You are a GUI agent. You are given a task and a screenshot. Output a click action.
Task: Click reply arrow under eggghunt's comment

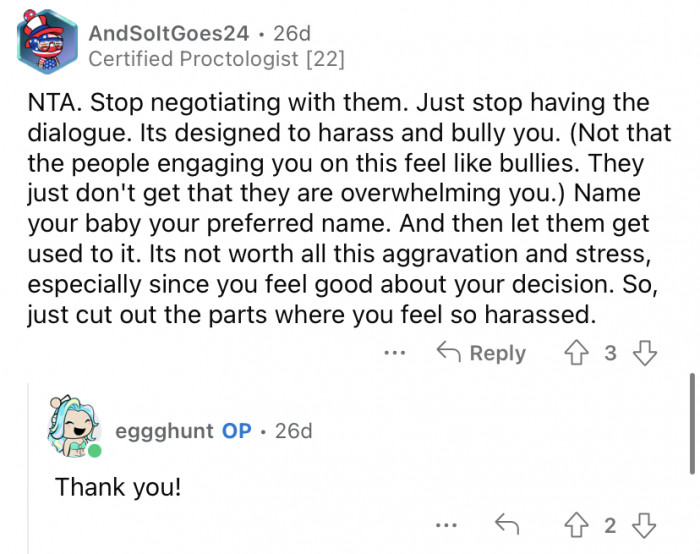coord(508,525)
